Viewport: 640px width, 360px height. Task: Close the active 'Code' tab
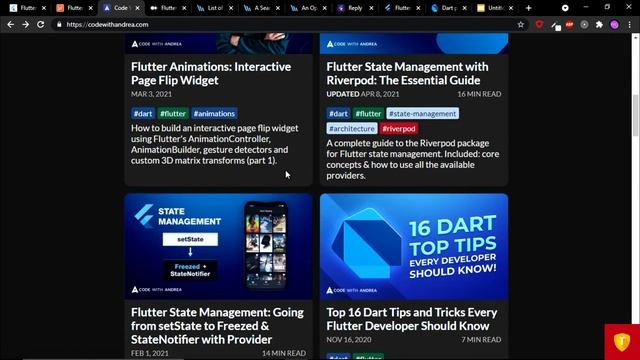[x=138, y=8]
